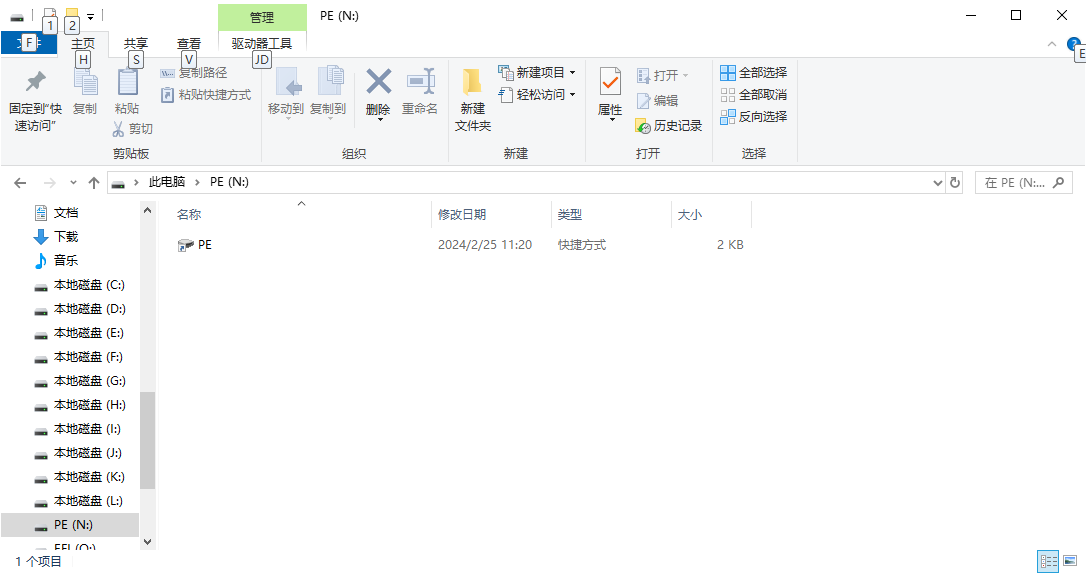Select 本地磁盘 (K:) in sidebar
Screen dimensions: 1086x574
coord(80,477)
